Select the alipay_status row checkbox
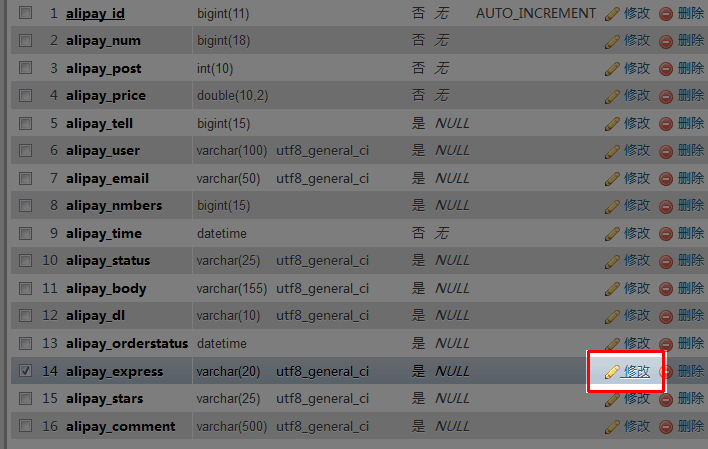This screenshot has height=449, width=708. (x=26, y=261)
